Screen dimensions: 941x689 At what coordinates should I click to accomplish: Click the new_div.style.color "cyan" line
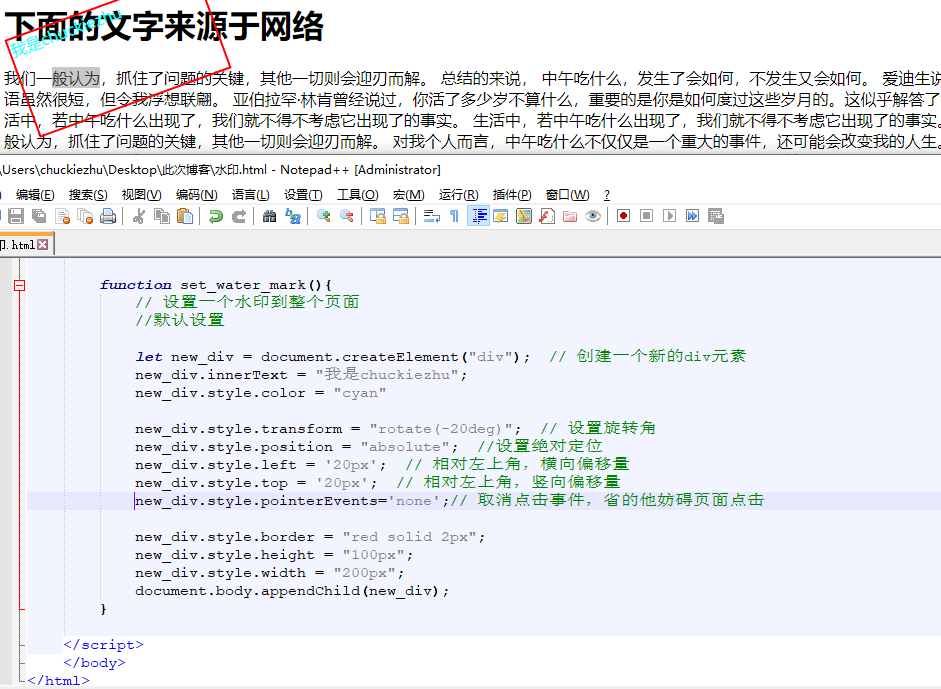pos(260,393)
